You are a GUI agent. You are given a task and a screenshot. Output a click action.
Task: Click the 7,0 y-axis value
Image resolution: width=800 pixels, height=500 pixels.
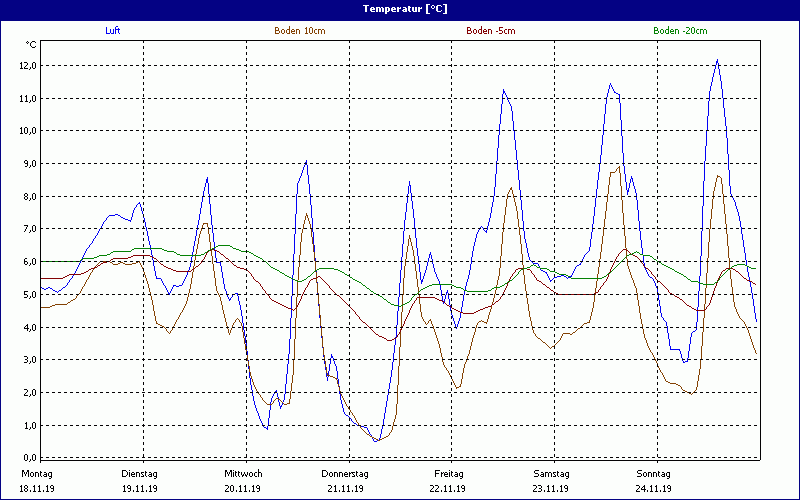point(29,229)
